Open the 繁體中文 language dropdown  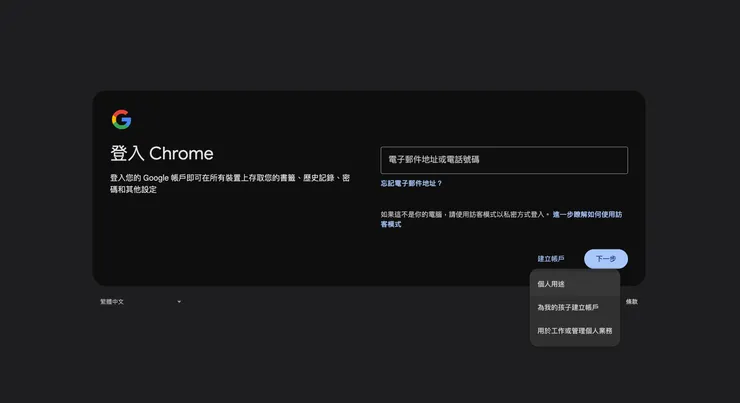pyautogui.click(x=141, y=302)
